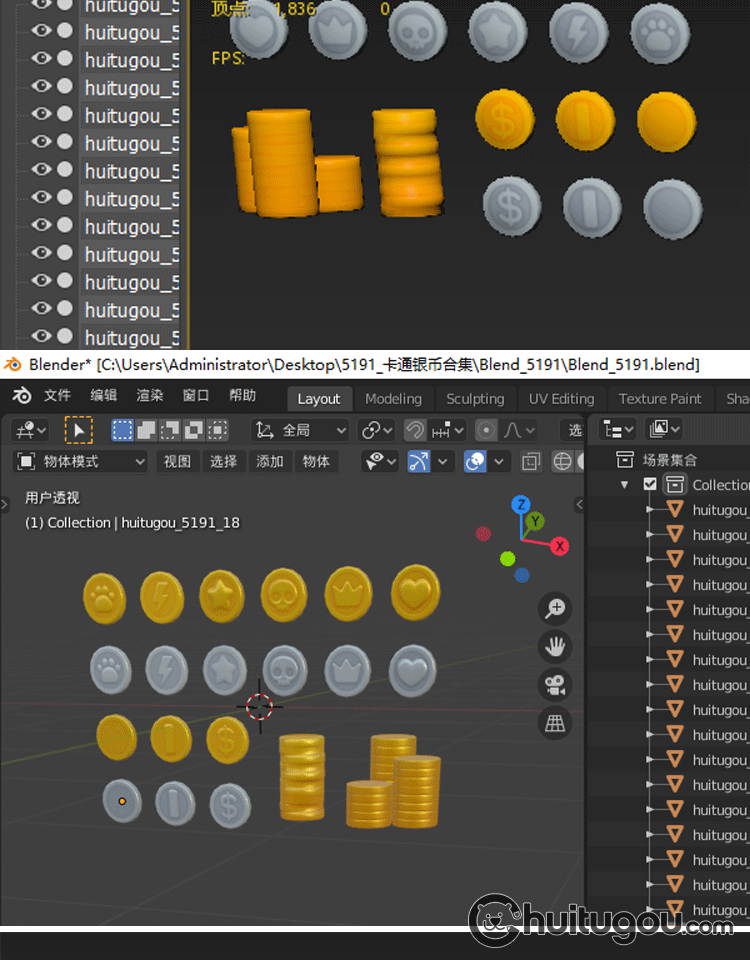Open the 文件 (File) menu
This screenshot has width=750, height=960.
click(58, 396)
